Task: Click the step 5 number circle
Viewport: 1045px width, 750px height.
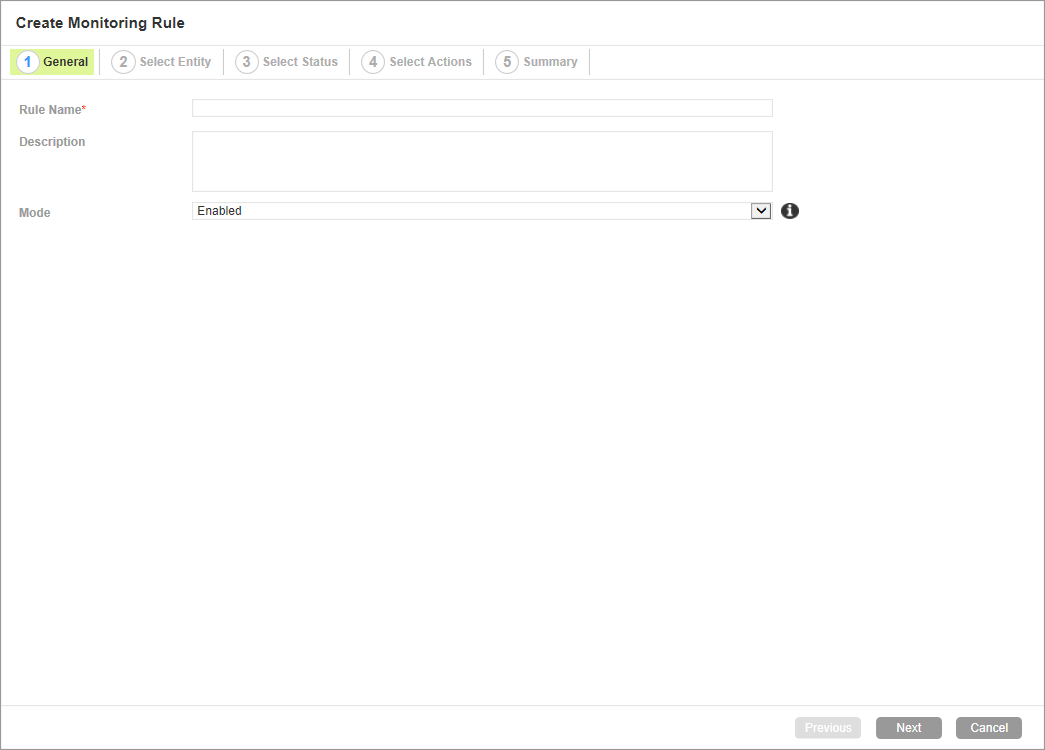Action: pyautogui.click(x=507, y=62)
